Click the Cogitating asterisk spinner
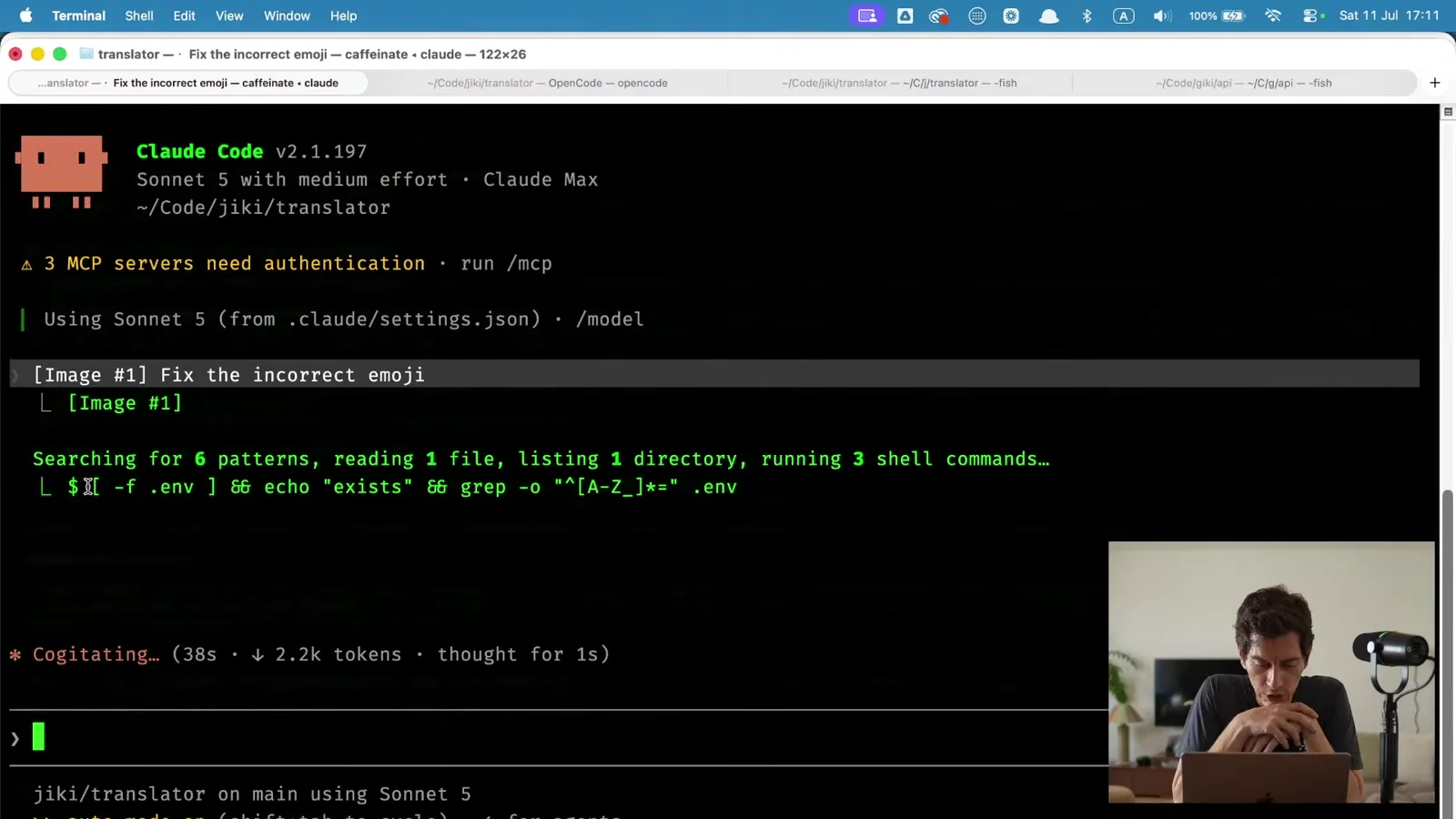 [x=15, y=654]
